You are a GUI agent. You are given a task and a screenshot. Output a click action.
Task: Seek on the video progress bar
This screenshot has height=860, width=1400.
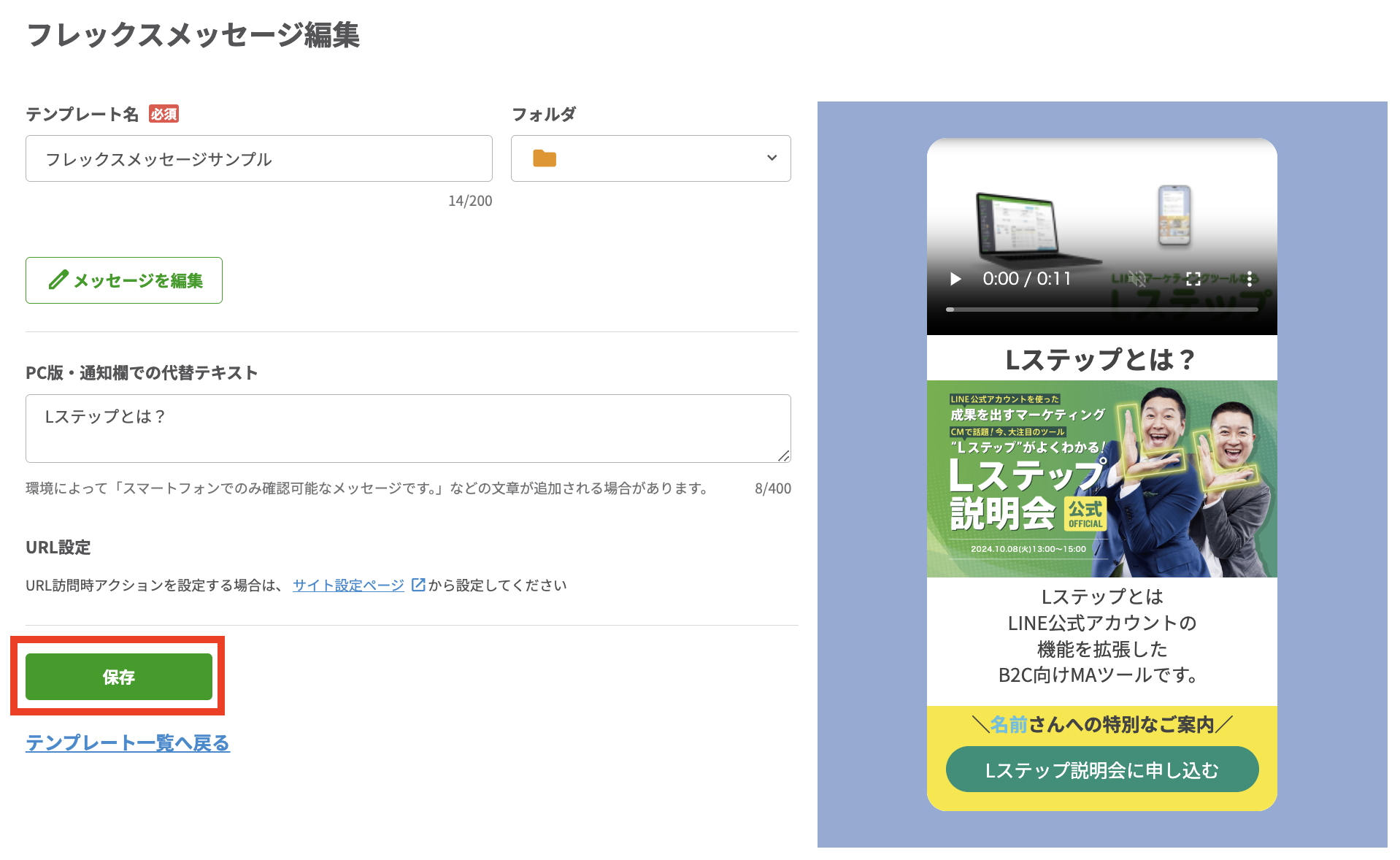(1102, 310)
